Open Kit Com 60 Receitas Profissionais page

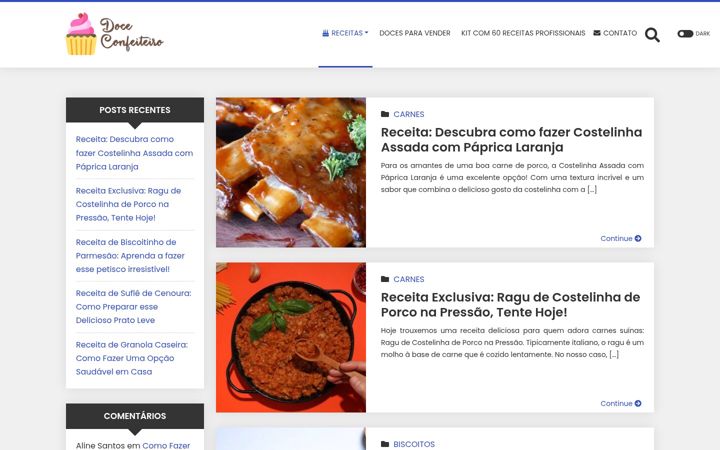(523, 33)
